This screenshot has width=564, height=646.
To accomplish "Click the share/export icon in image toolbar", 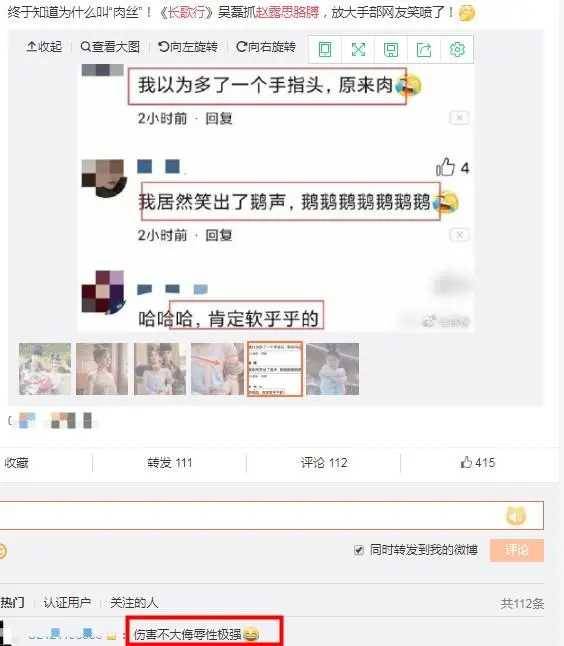I will coord(424,49).
